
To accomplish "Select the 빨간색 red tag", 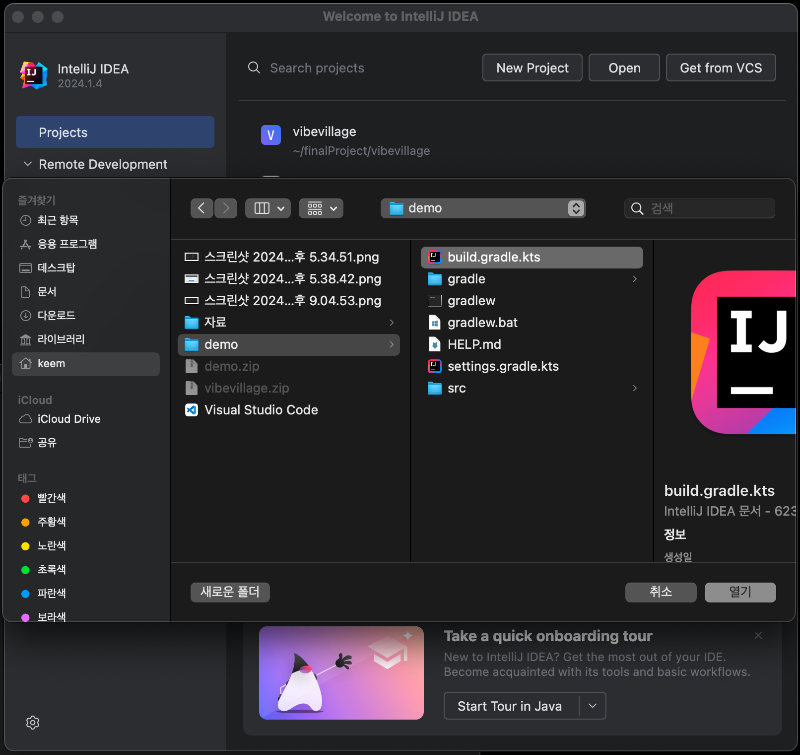I will [86, 498].
